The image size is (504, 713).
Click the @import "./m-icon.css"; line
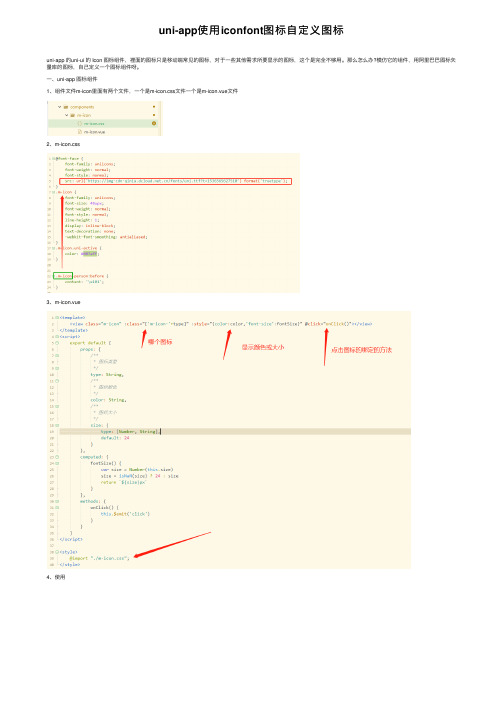(x=99, y=558)
